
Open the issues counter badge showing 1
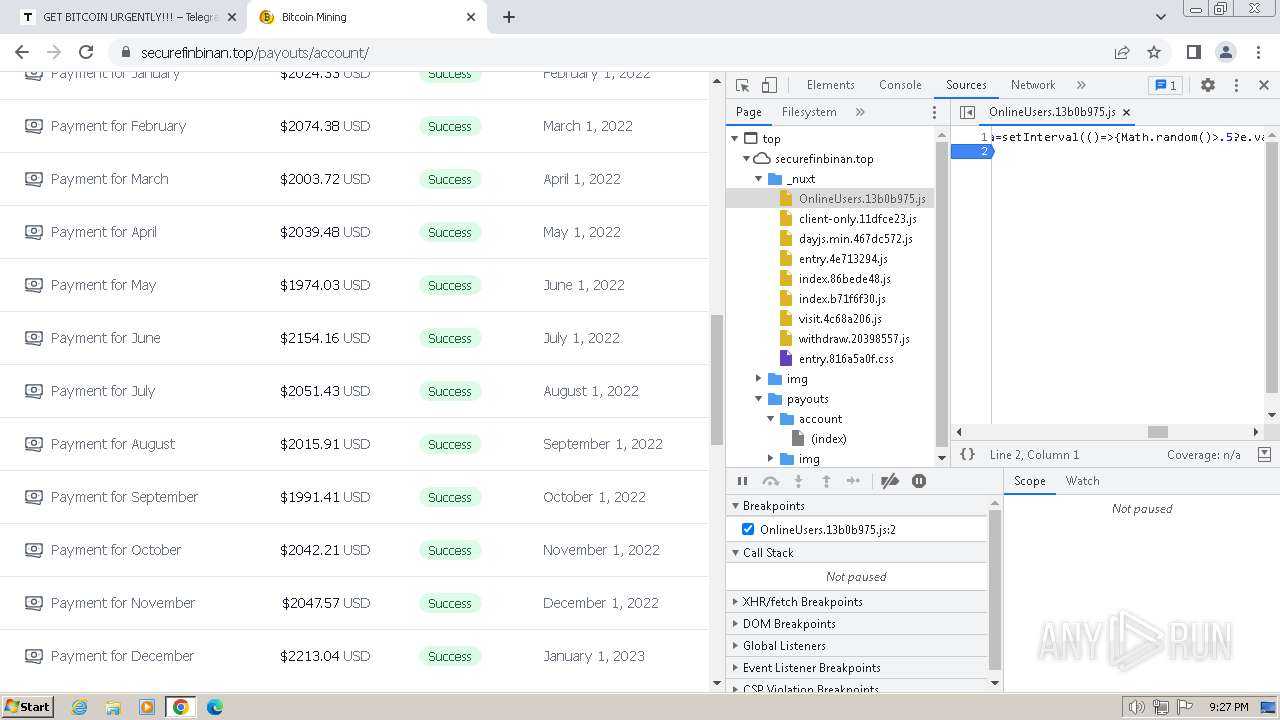(1164, 85)
